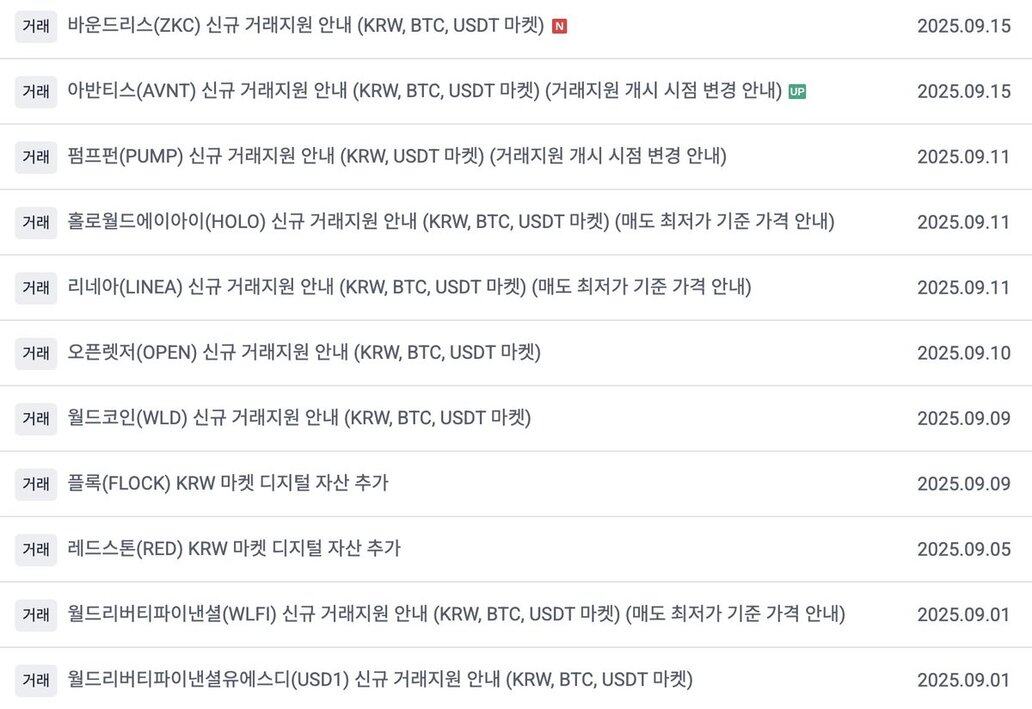The image size is (1032, 709).
Task: Open the 월드리버티파이낸셜(WLFI) notice
Action: pos(456,614)
